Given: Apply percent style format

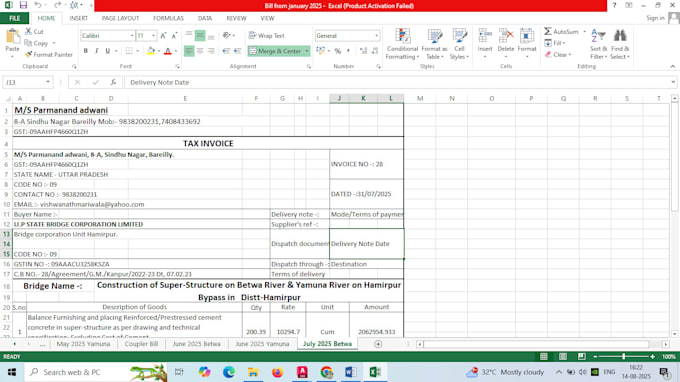Looking at the screenshot, I should point(338,51).
